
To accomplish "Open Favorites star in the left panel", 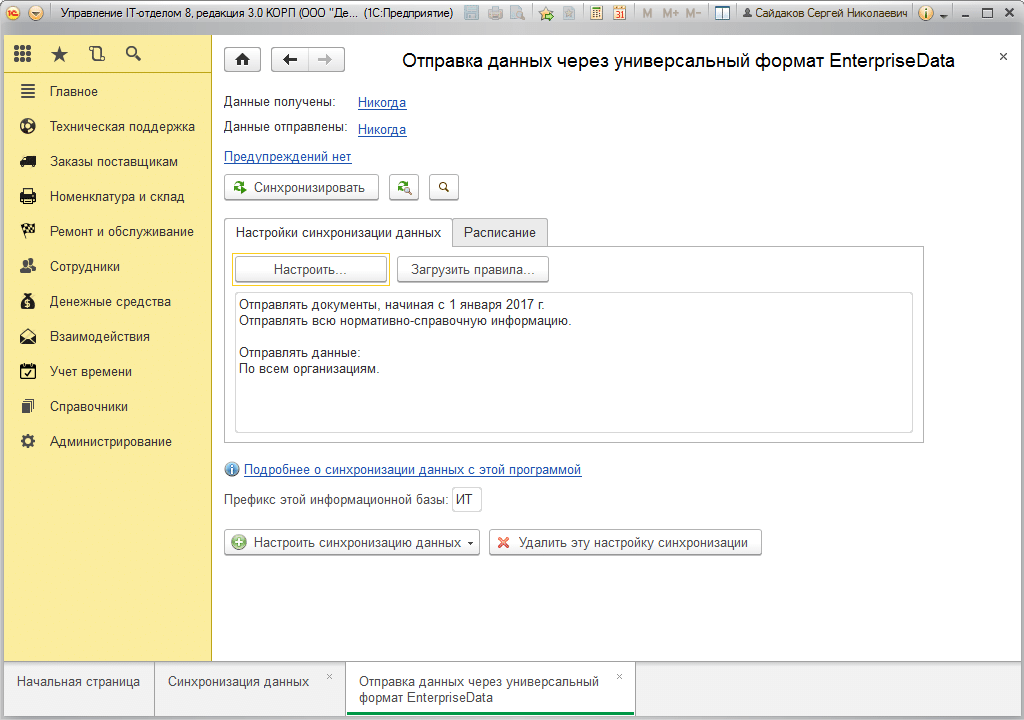I will point(59,54).
